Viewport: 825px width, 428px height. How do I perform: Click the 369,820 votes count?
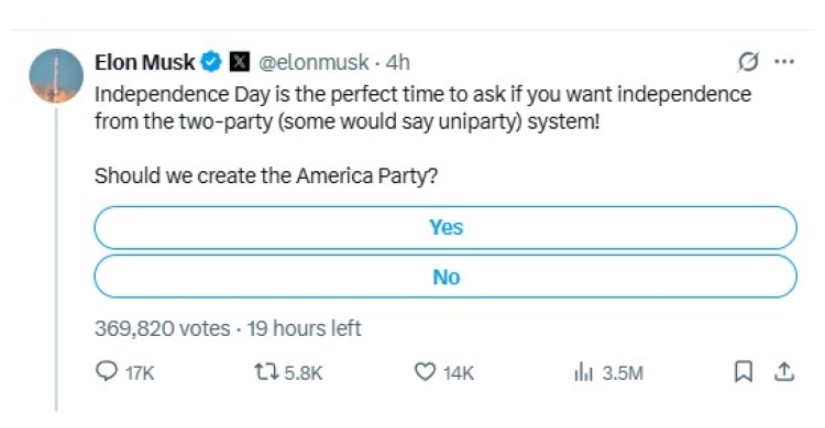162,328
